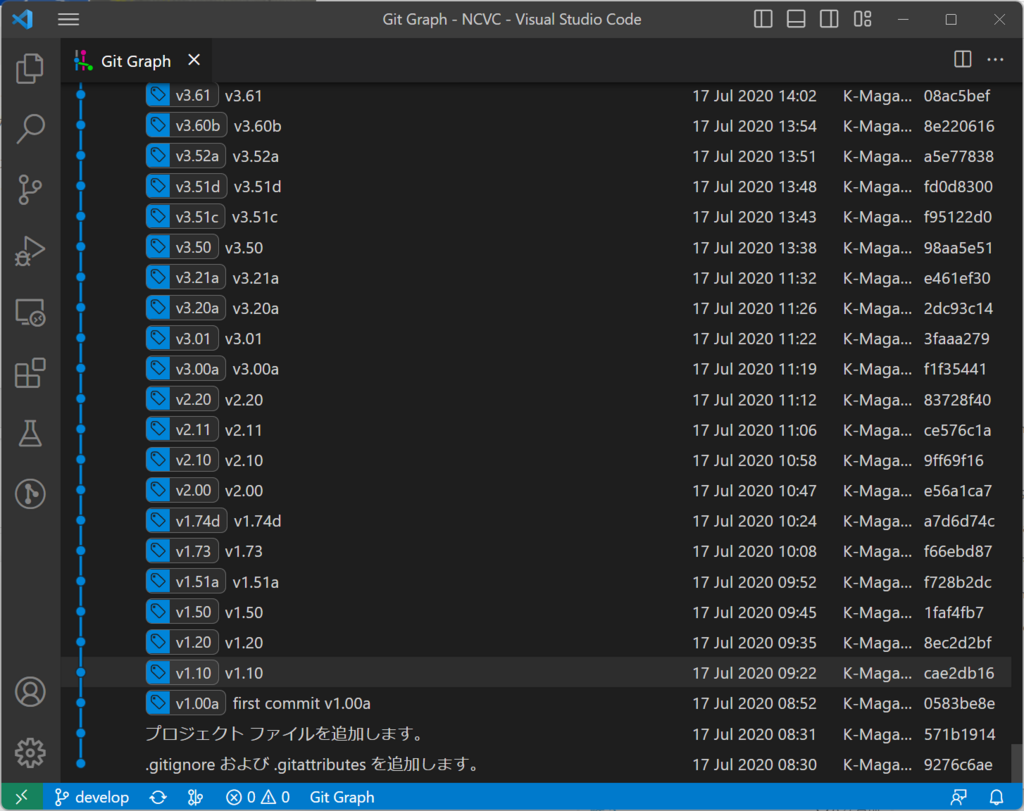Open the Remote Explorer view
The image size is (1024, 811).
30,312
